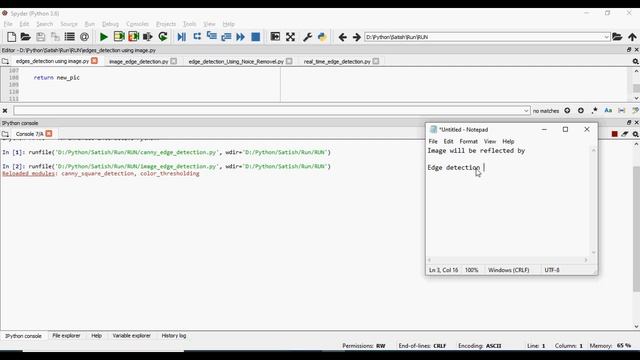Image resolution: width=640 pixels, height=360 pixels.
Task: Open the File menu in Notepad
Action: point(433,141)
